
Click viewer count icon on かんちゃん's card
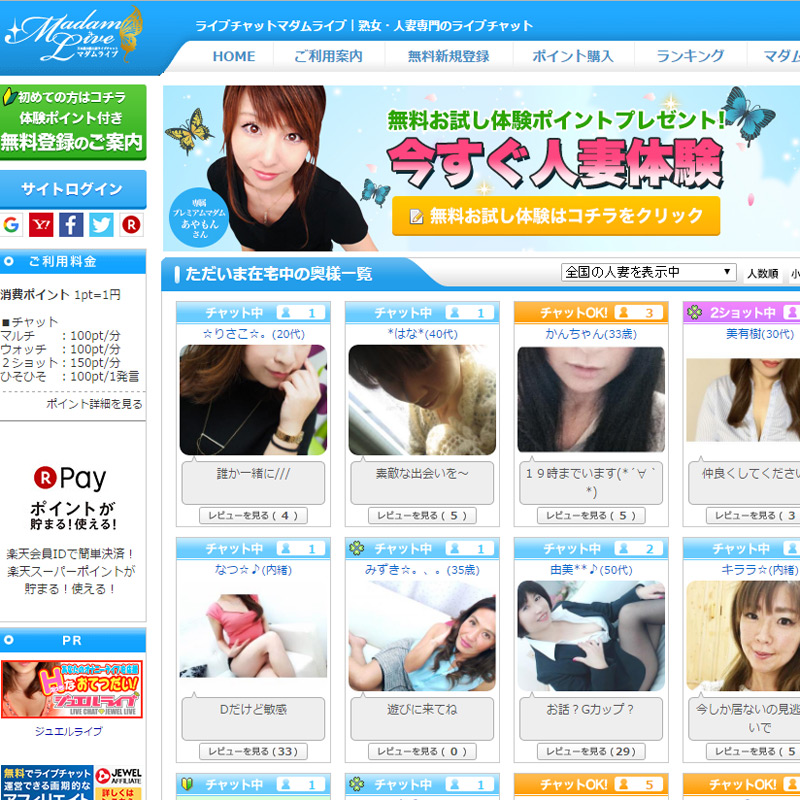pos(623,312)
